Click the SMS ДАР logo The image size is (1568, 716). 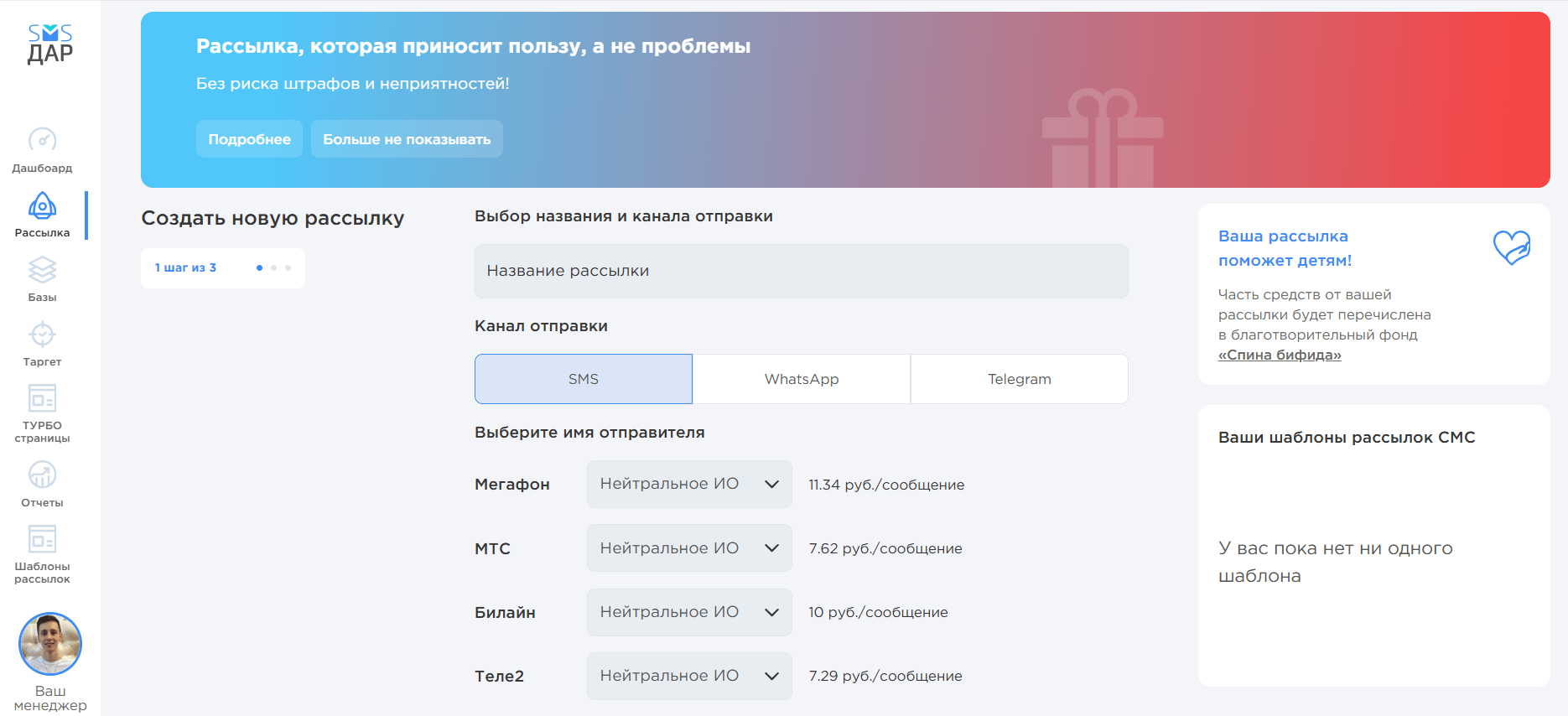50,44
